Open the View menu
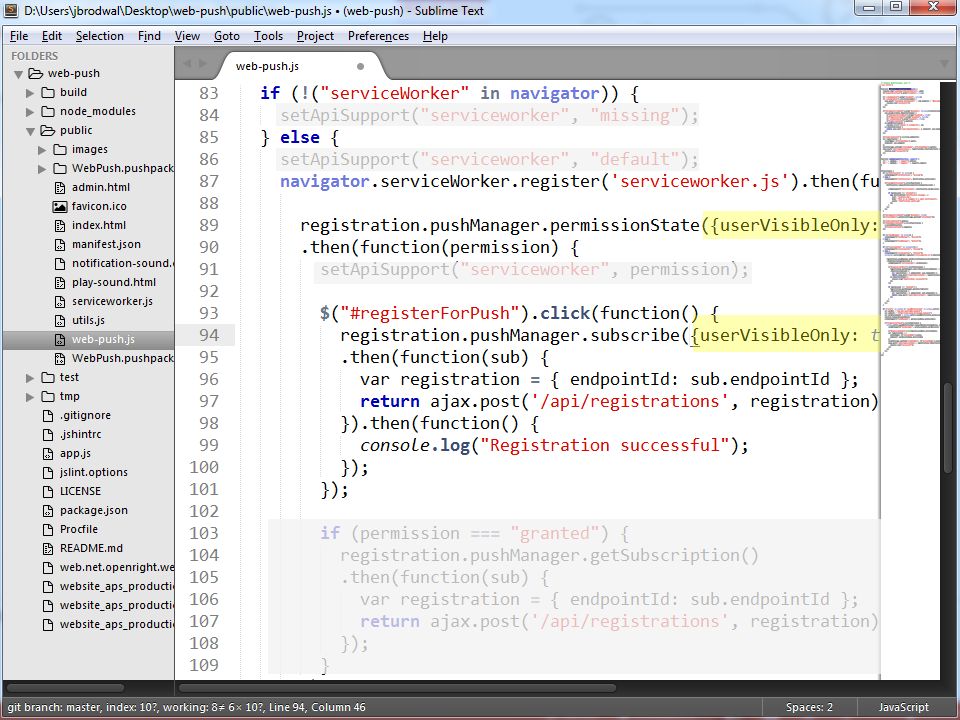 pos(187,36)
